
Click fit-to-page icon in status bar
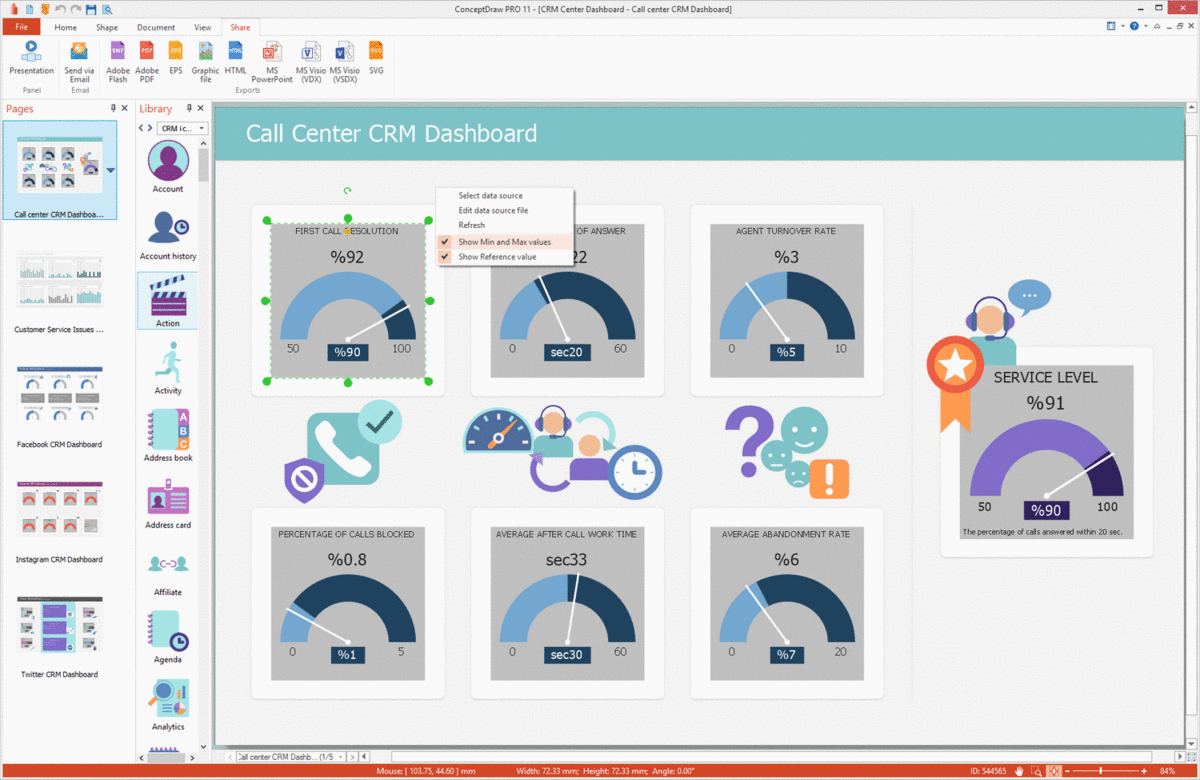pos(1053,772)
